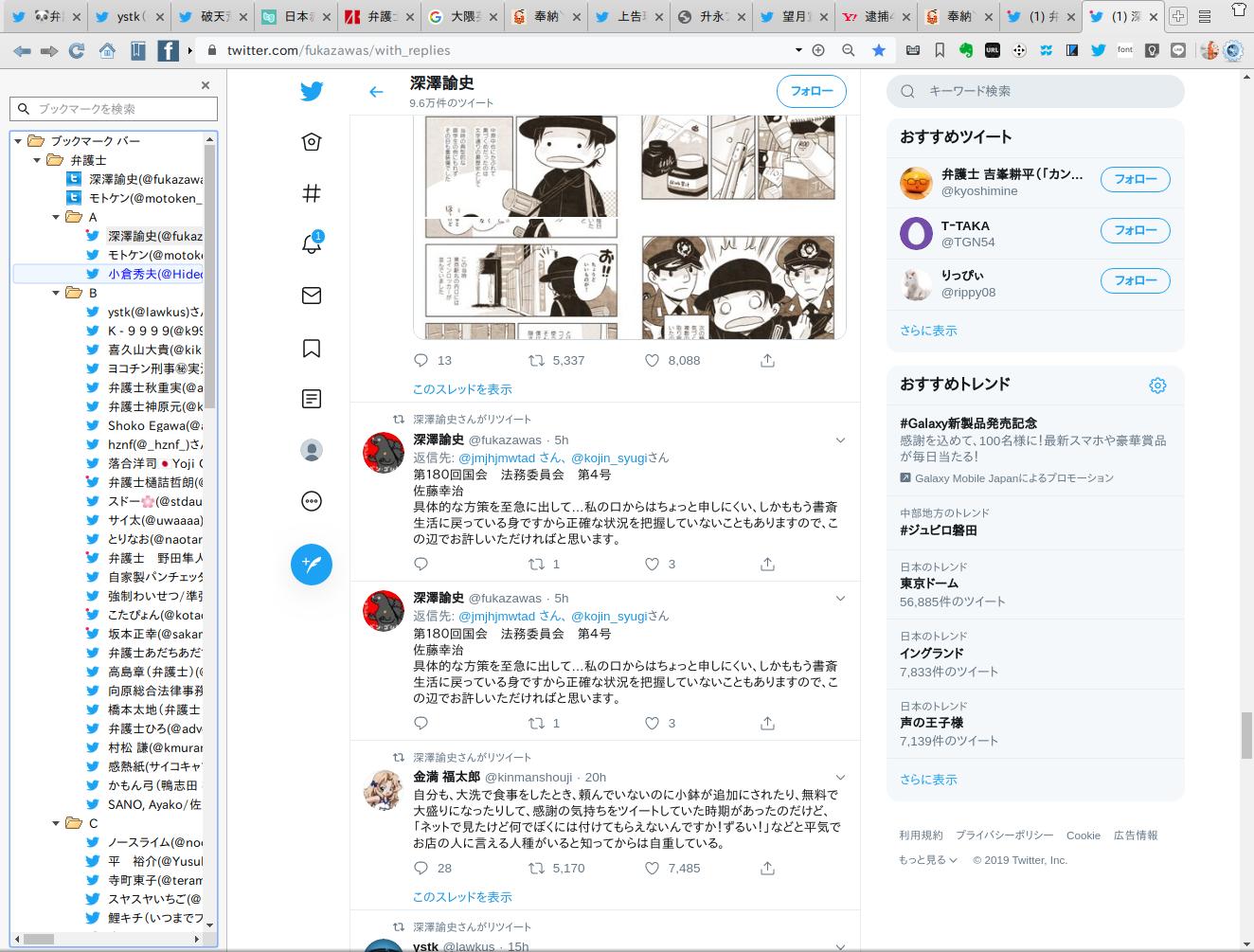Open the Explore hashtag icon

pyautogui.click(x=312, y=193)
